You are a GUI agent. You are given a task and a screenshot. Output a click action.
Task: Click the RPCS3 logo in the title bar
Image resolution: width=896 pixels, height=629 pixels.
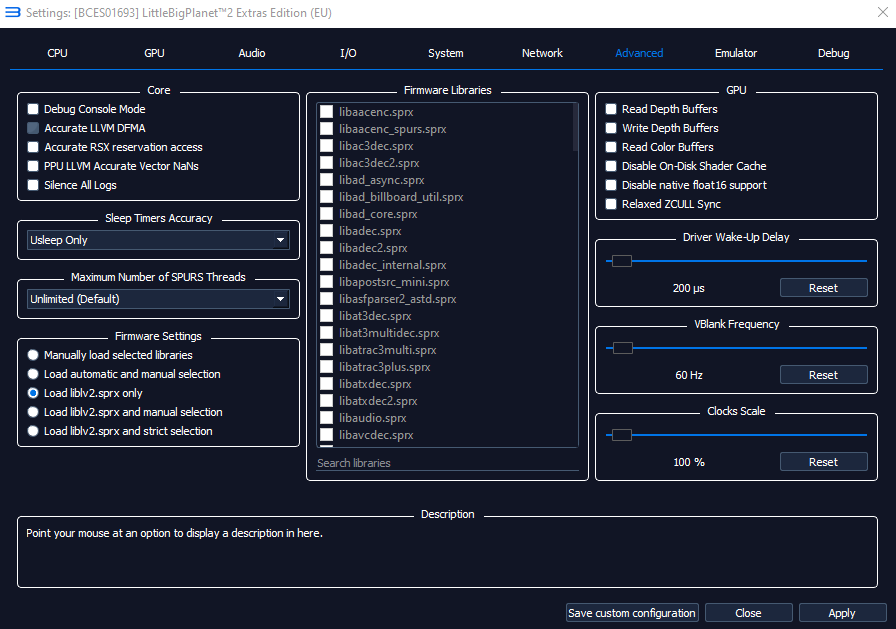click(13, 12)
